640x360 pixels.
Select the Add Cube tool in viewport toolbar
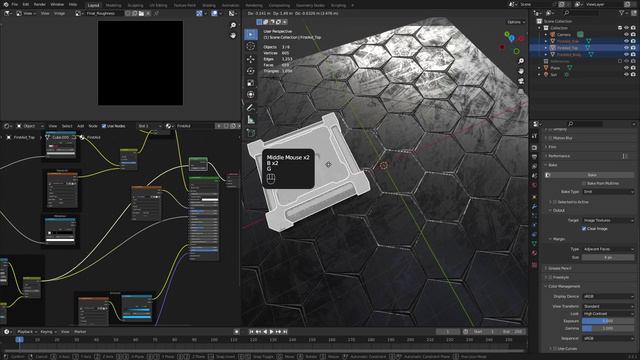(251, 133)
